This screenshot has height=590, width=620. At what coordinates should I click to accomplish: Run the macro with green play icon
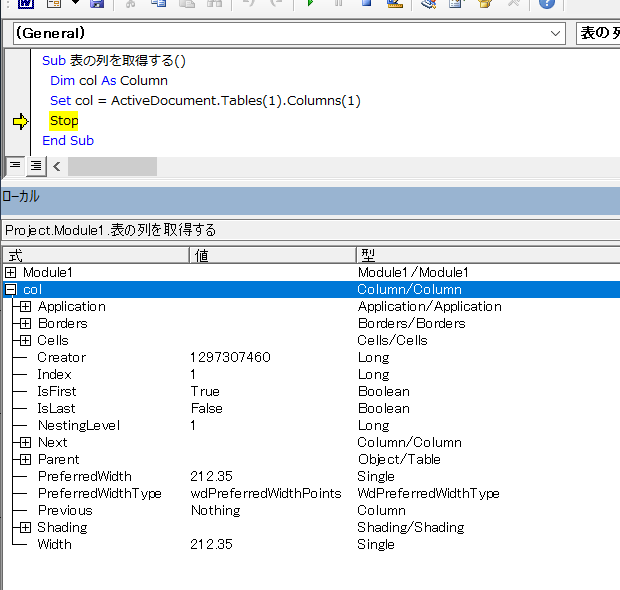pyautogui.click(x=310, y=3)
